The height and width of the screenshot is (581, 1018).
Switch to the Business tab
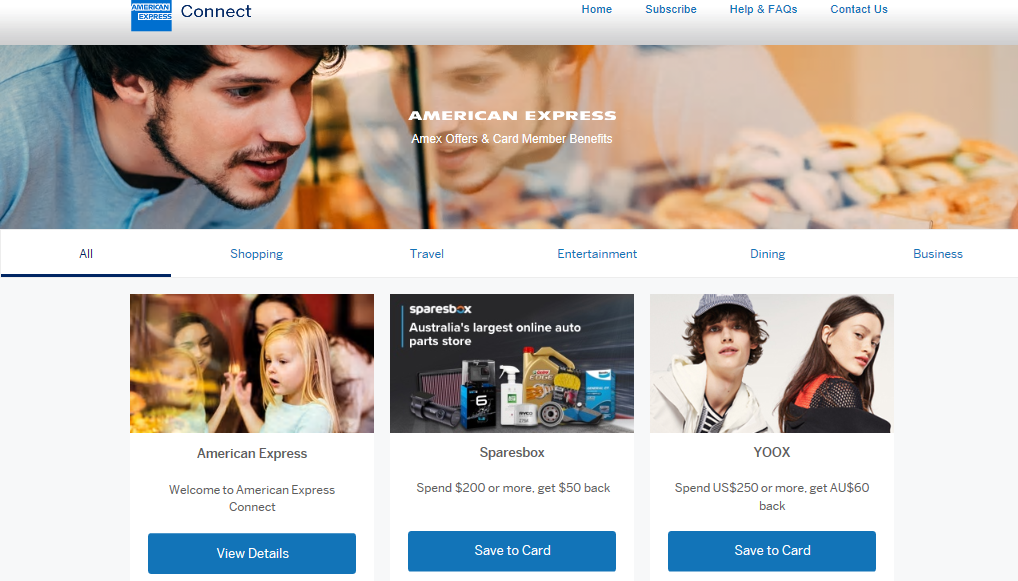937,253
